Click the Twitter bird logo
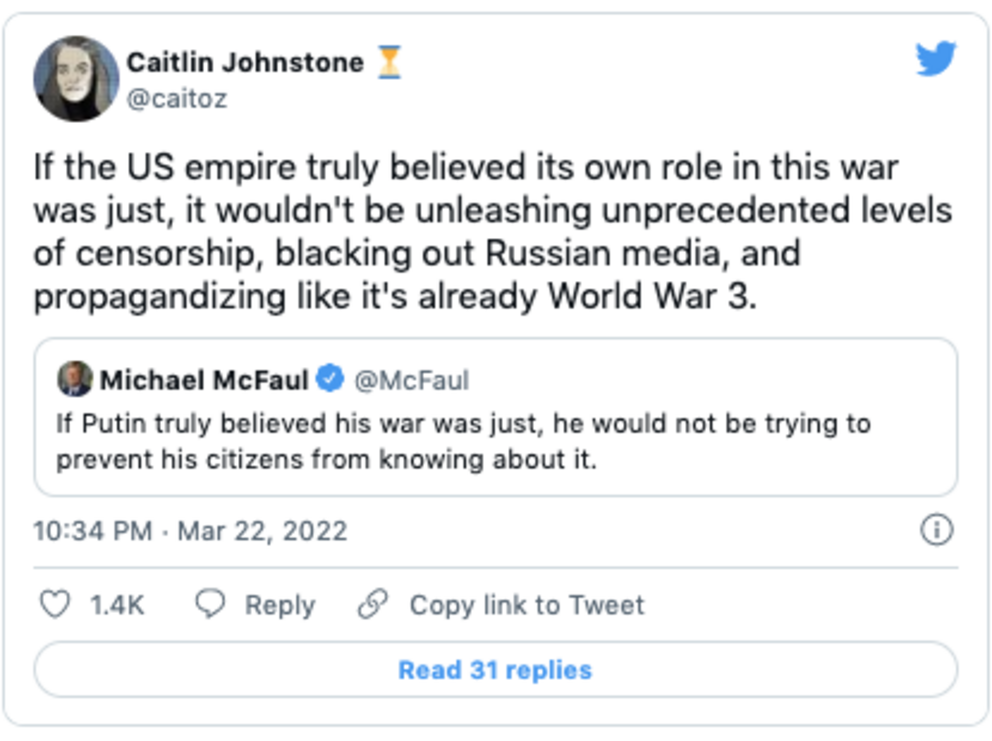 click(935, 59)
